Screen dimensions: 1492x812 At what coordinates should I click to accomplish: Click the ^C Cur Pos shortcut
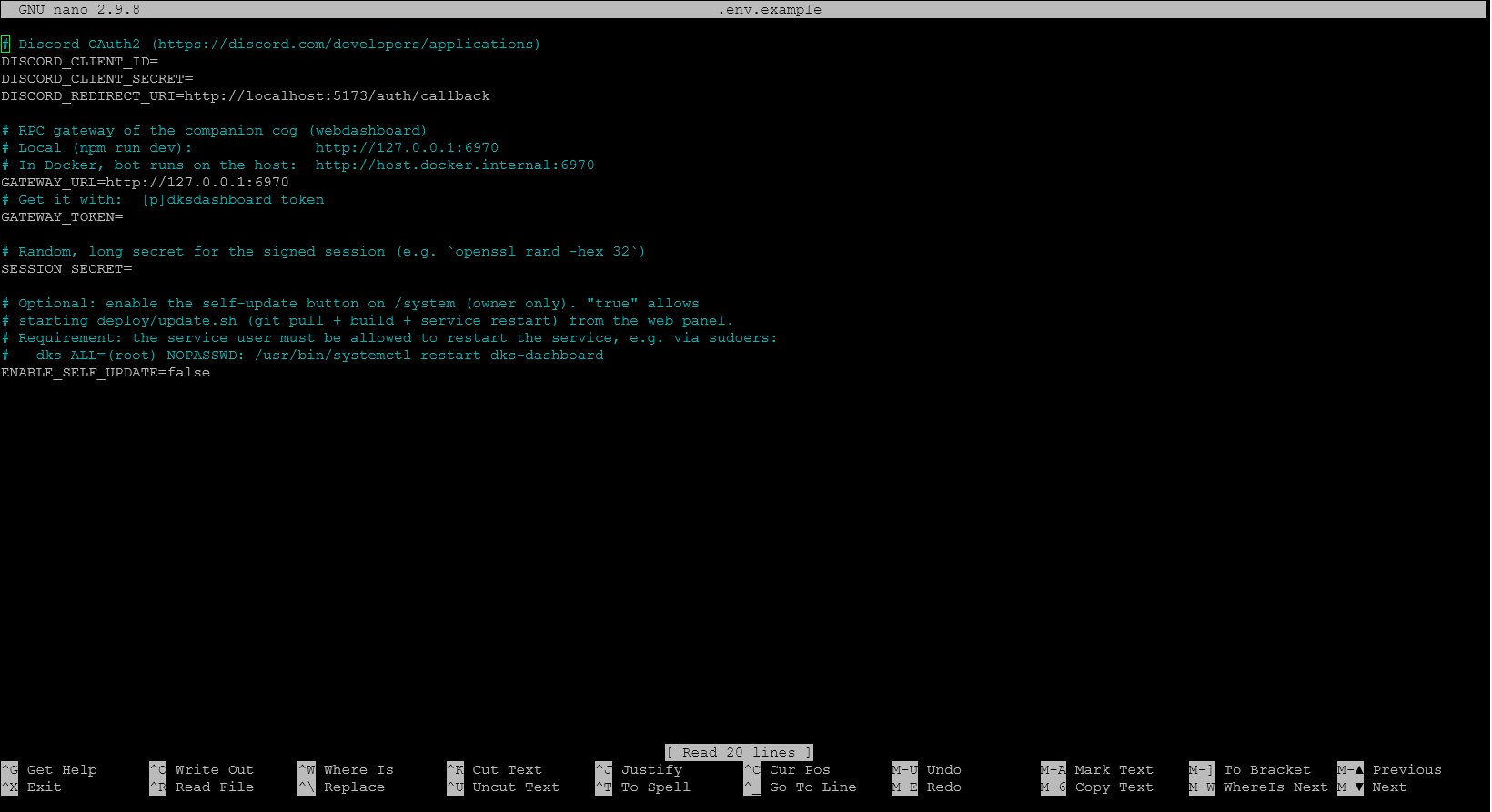click(788, 770)
